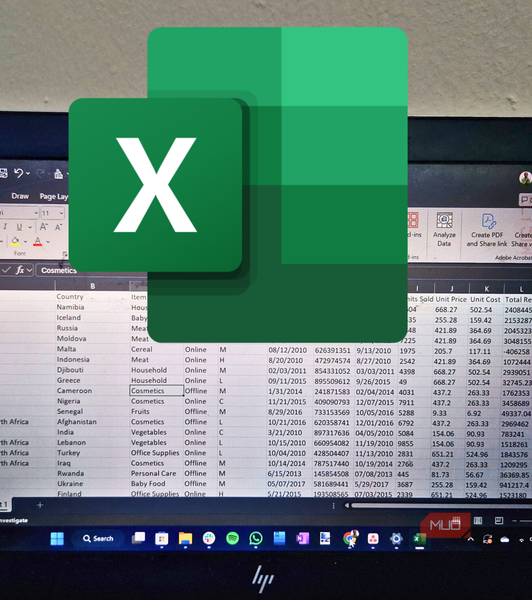Click the formula bar Enter checkmark
The width and height of the screenshot is (532, 600).
point(6,270)
